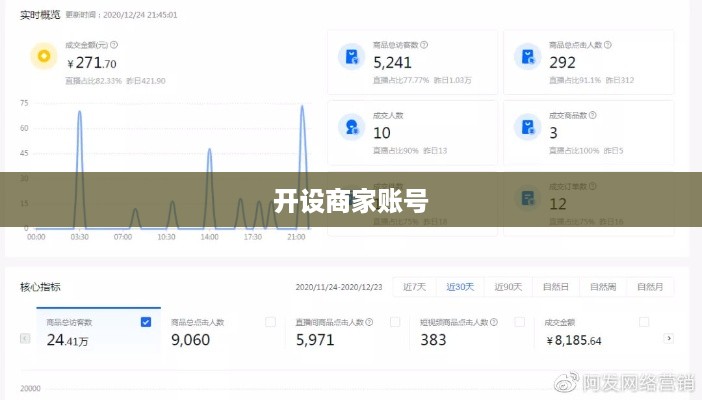Open help tooltip beside 成交商品数
Image resolution: width=702 pixels, height=400 pixels.
[593, 115]
